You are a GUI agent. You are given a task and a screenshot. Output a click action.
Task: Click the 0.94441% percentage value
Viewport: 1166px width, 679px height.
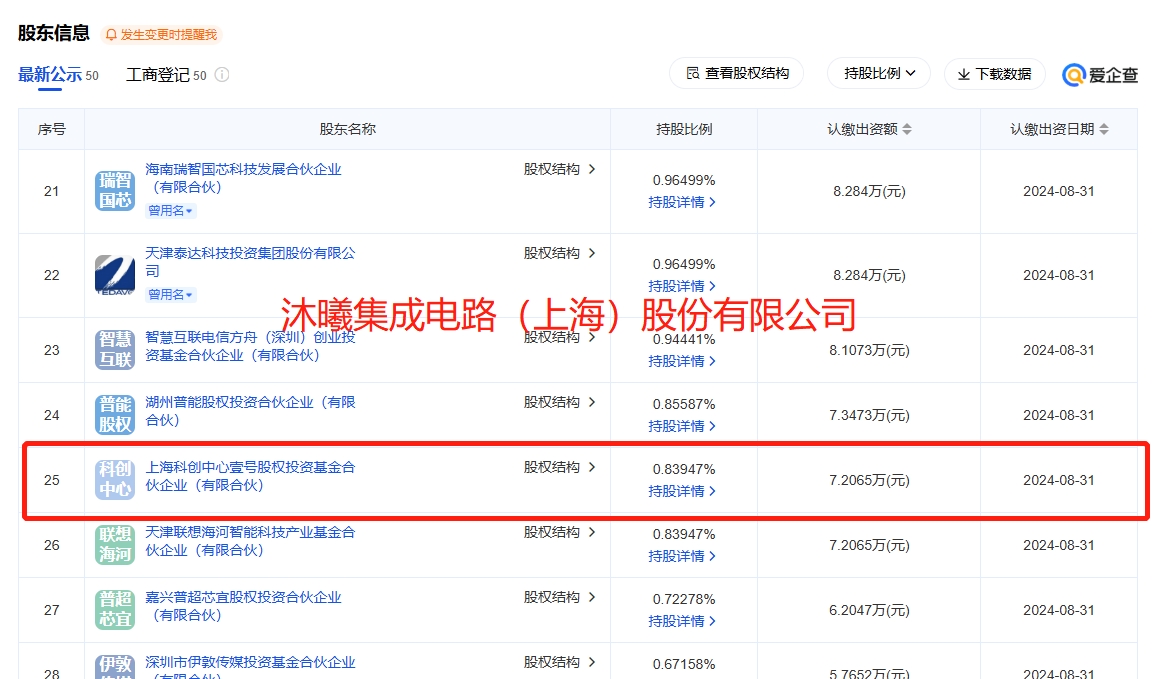[684, 340]
